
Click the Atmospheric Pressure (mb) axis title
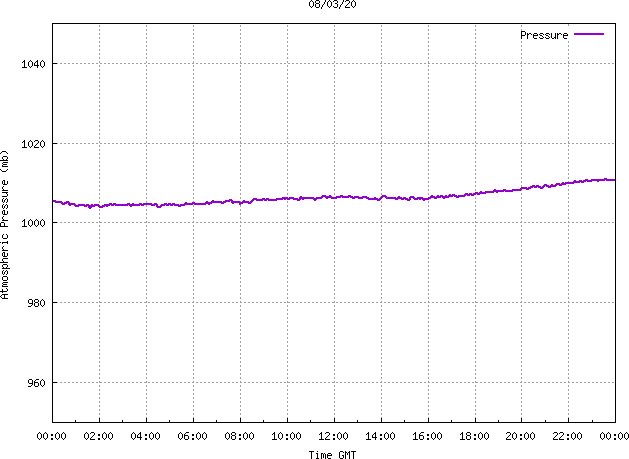(x=4, y=225)
